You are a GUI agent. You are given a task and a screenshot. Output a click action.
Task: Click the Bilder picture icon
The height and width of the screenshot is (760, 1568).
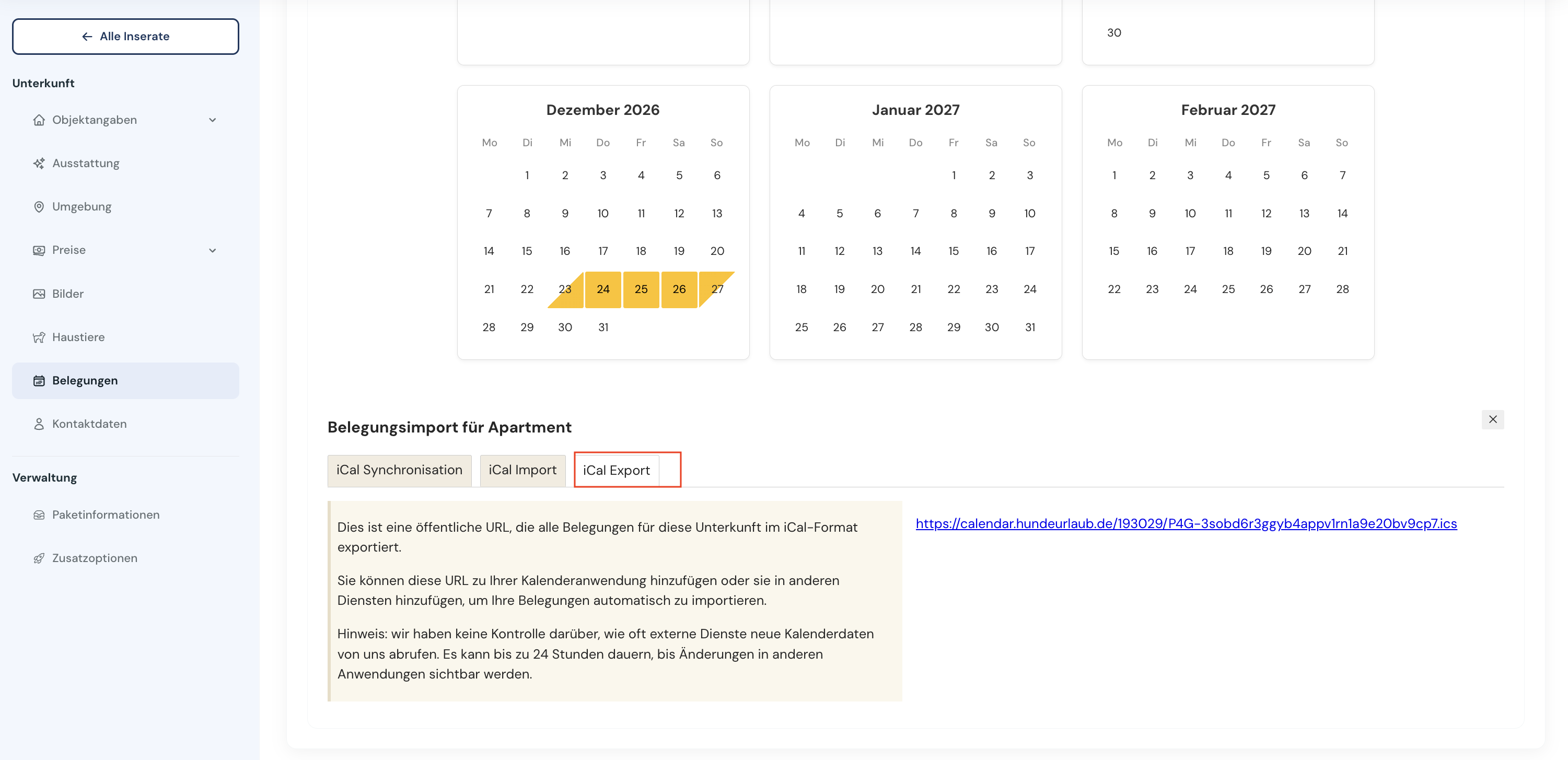coord(39,294)
